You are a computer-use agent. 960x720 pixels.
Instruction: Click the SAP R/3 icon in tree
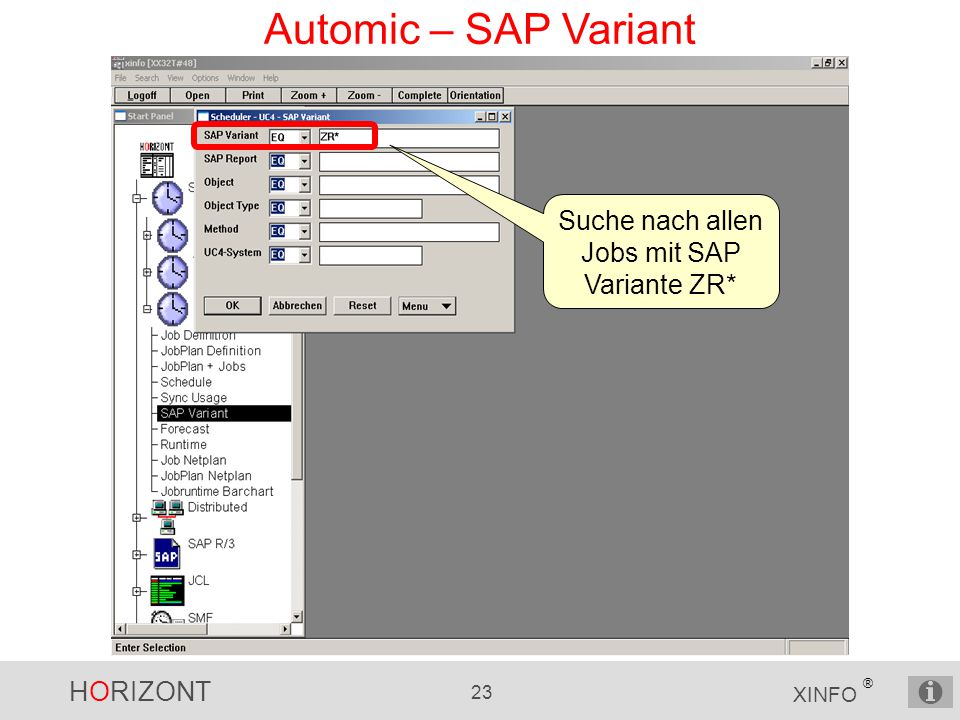[x=166, y=554]
